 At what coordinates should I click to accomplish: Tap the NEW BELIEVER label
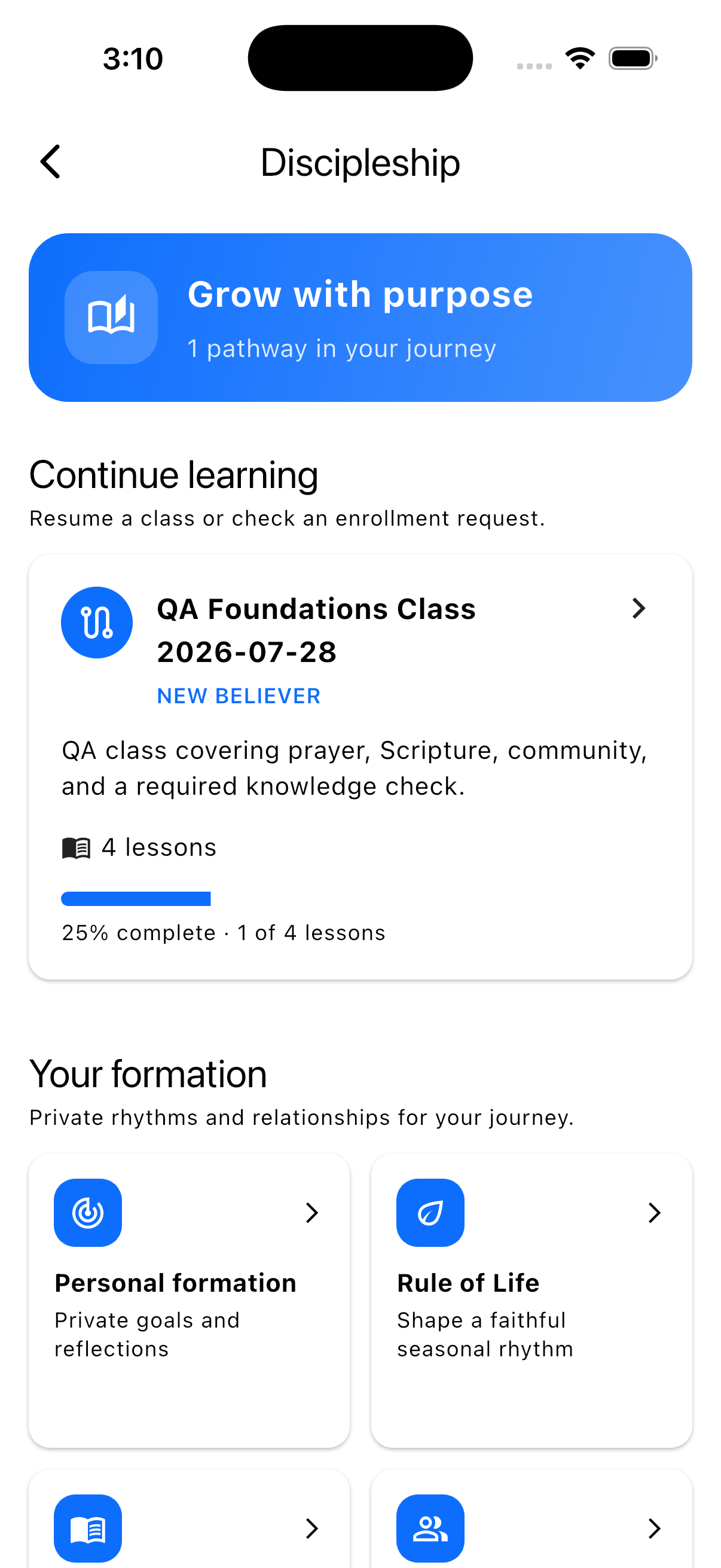click(x=239, y=695)
